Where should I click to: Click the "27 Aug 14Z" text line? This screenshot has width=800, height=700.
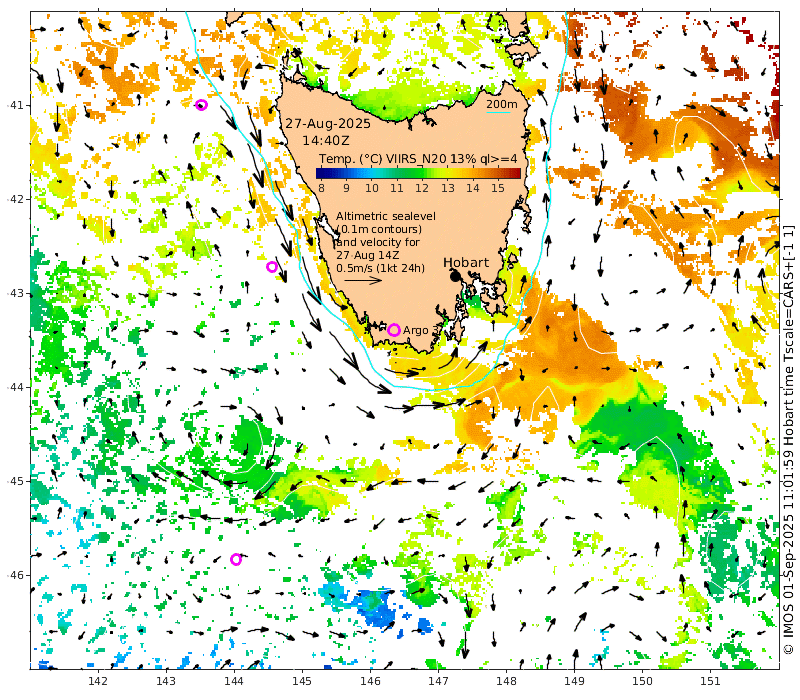[x=367, y=255]
